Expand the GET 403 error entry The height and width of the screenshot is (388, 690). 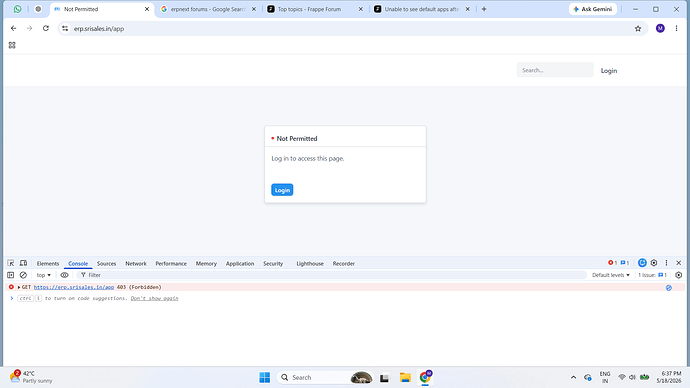[x=19, y=287]
